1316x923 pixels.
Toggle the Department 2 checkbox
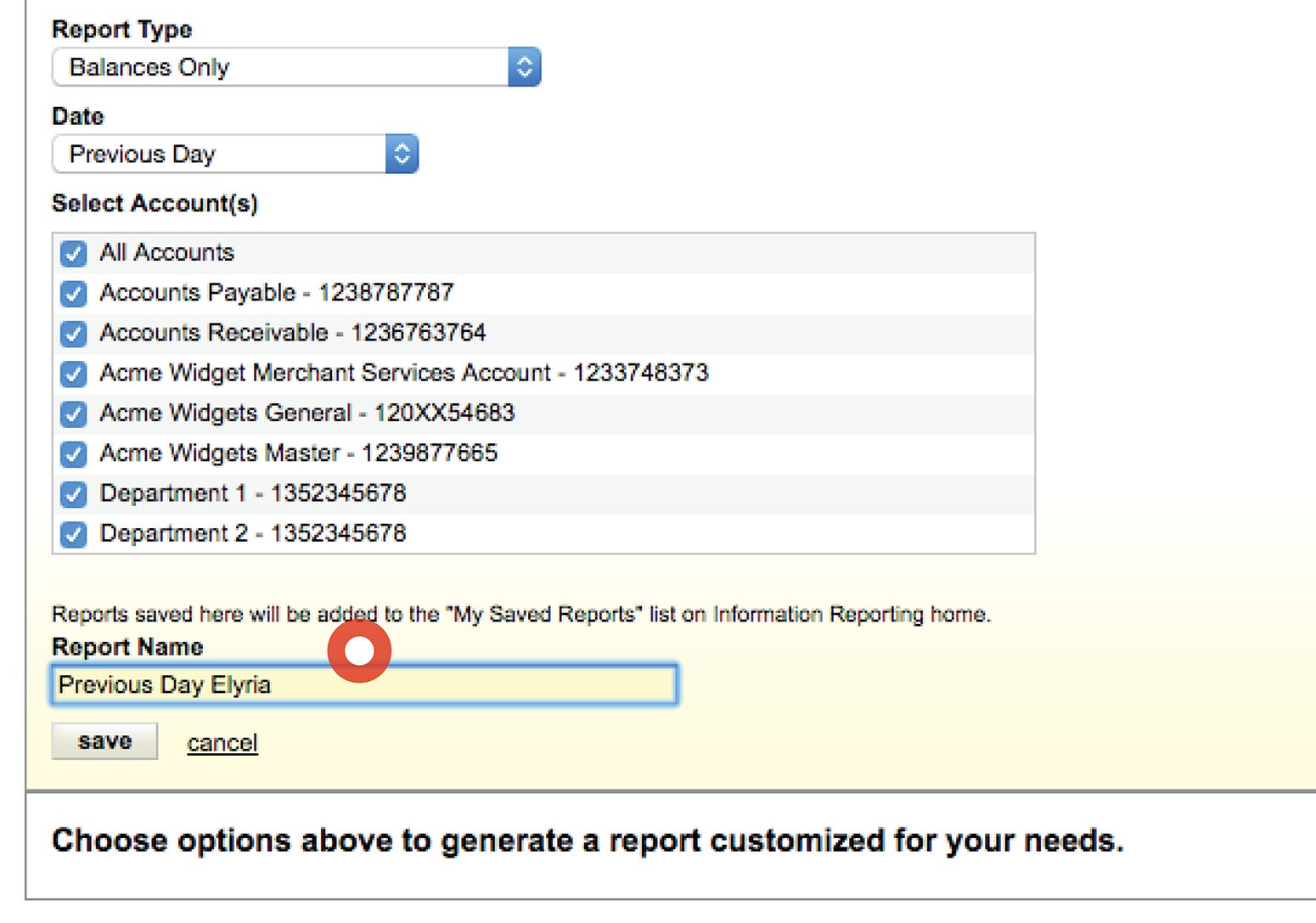(x=74, y=534)
